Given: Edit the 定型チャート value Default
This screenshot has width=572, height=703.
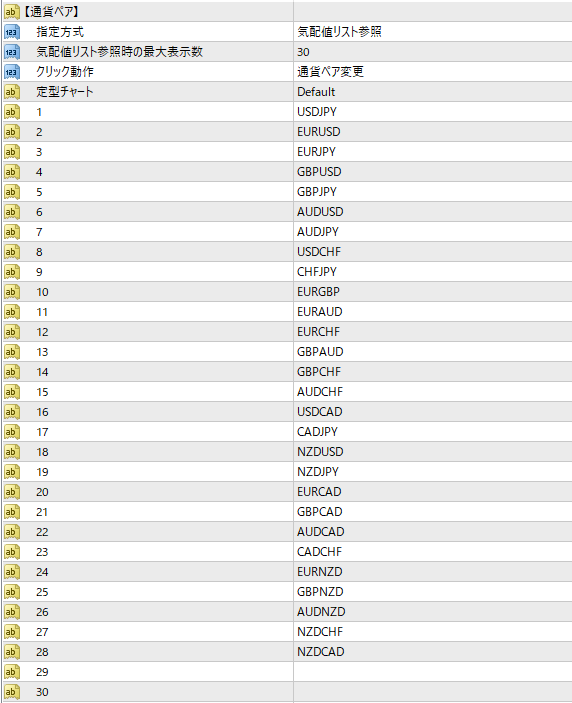Looking at the screenshot, I should [x=316, y=92].
